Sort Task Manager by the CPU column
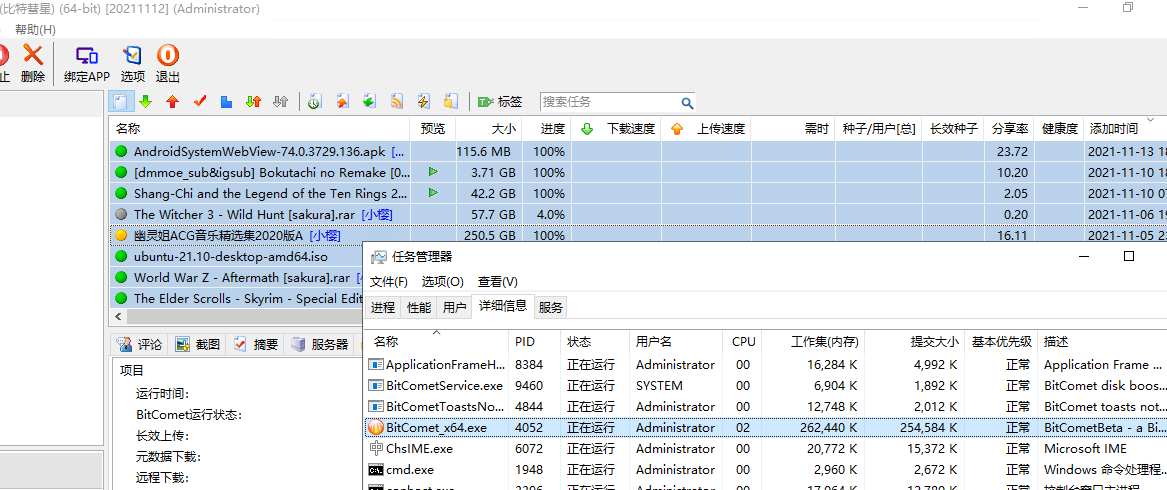This screenshot has height=490, width=1167. click(744, 342)
